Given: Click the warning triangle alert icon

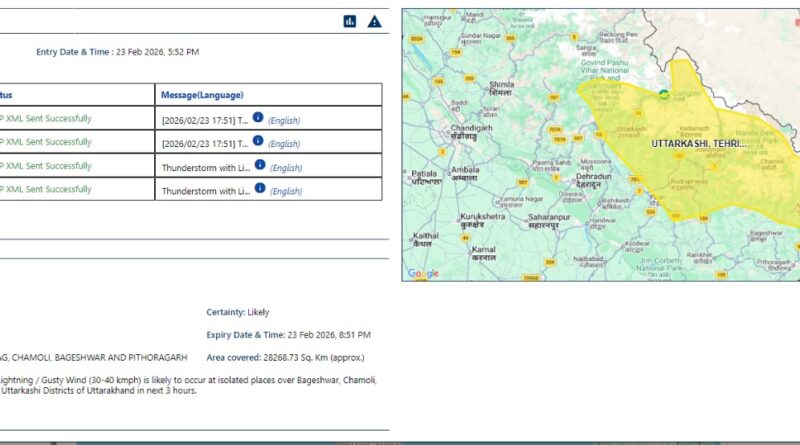Looking at the screenshot, I should click(374, 21).
